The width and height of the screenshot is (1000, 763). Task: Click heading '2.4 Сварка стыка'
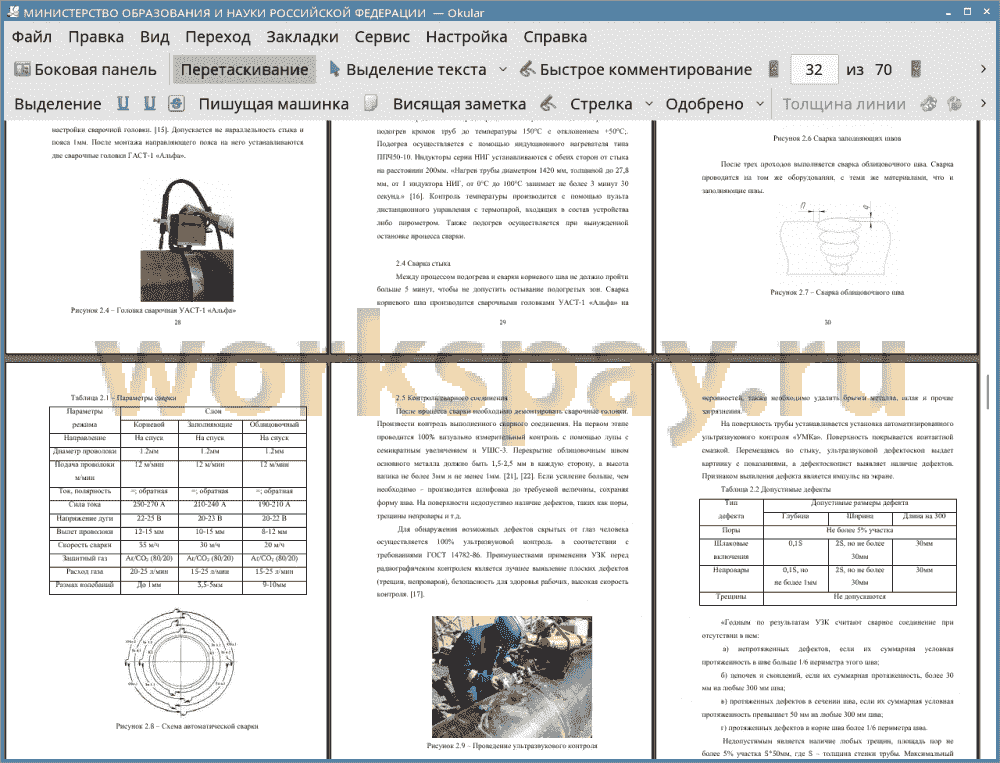tap(423, 263)
